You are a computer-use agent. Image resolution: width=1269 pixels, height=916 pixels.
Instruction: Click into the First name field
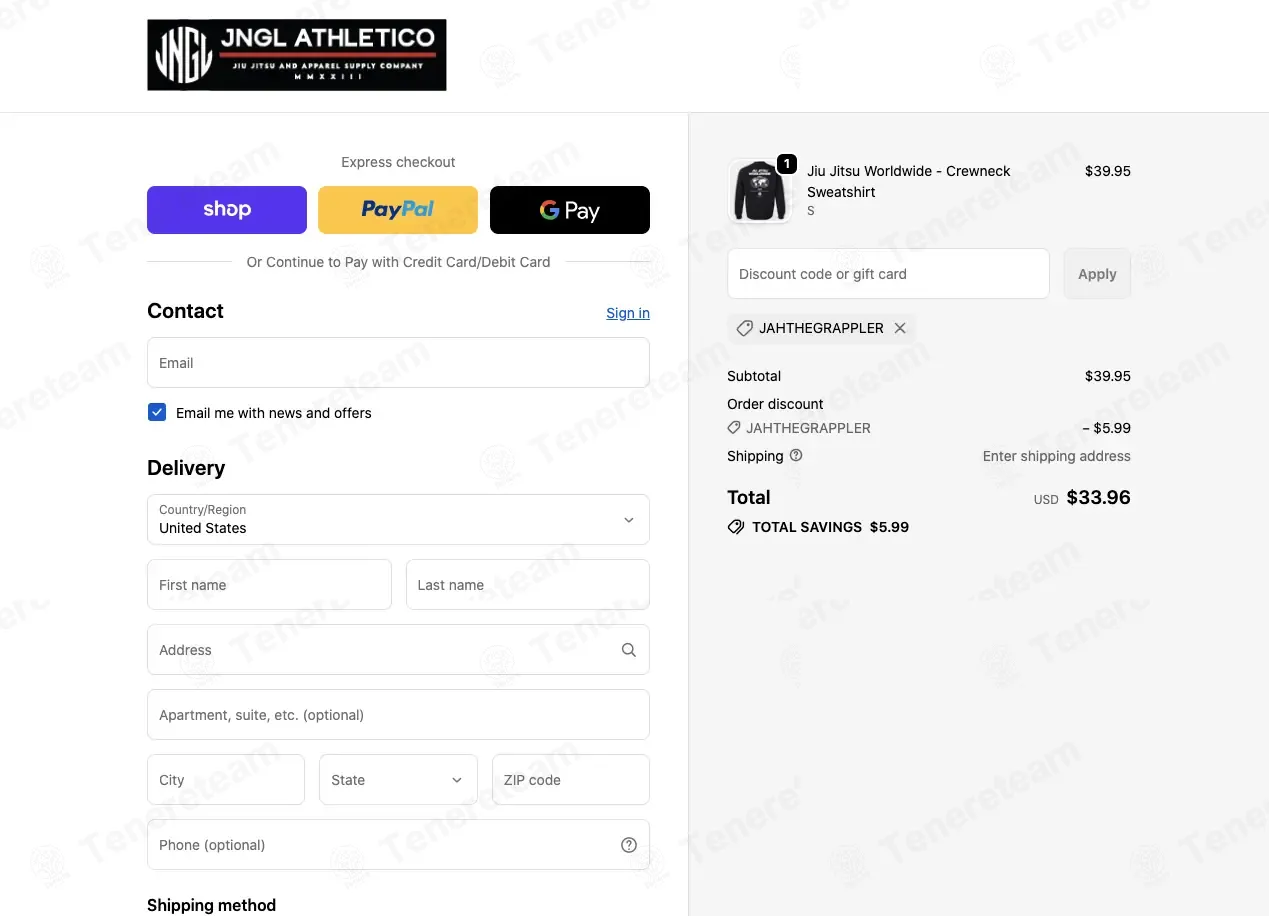(x=269, y=584)
